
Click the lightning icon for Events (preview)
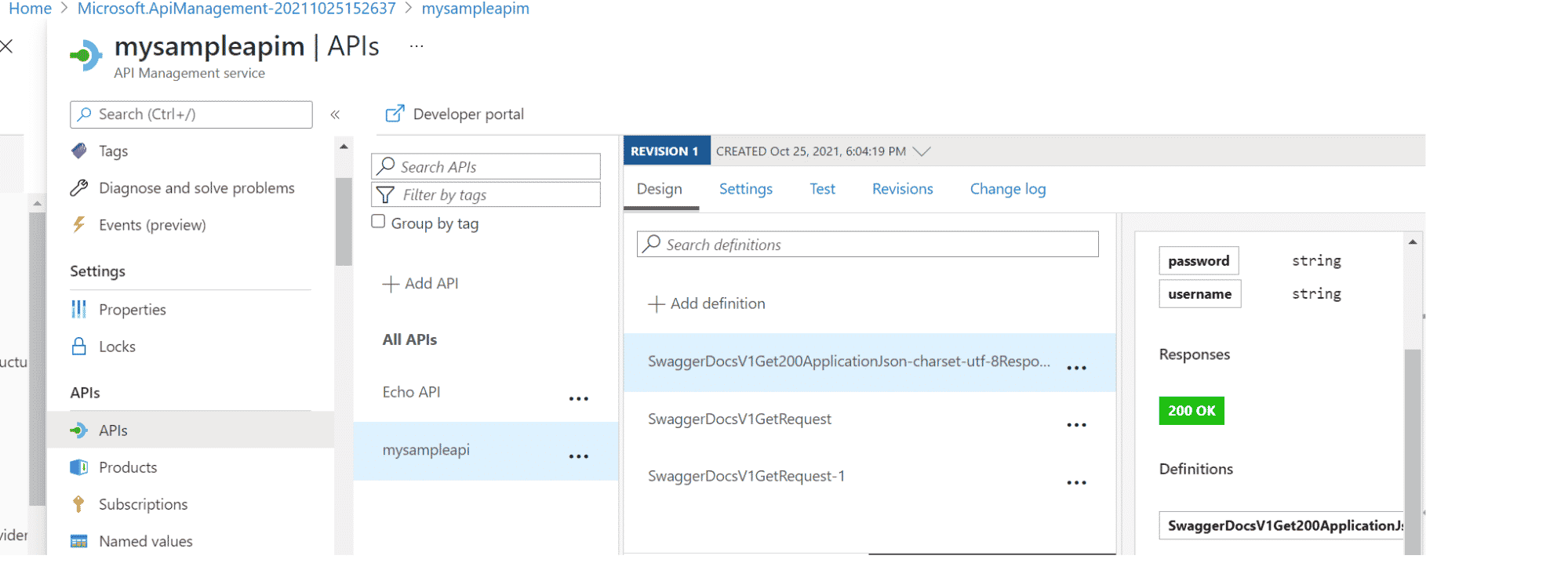79,224
